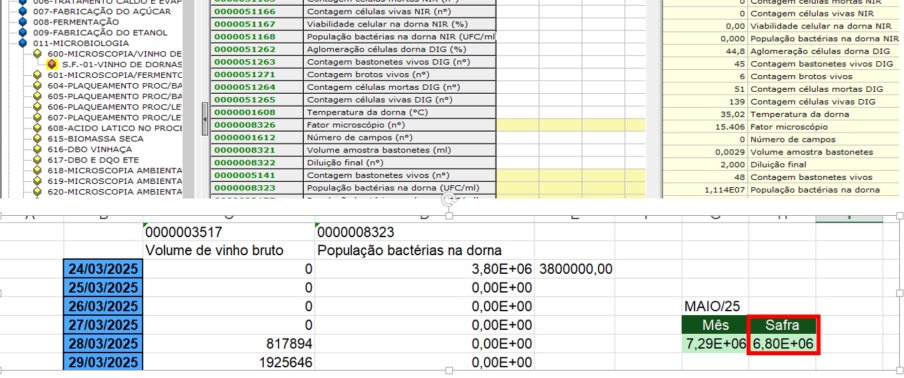Select code 0000001608 in the table
904x378 pixels.
(x=257, y=112)
